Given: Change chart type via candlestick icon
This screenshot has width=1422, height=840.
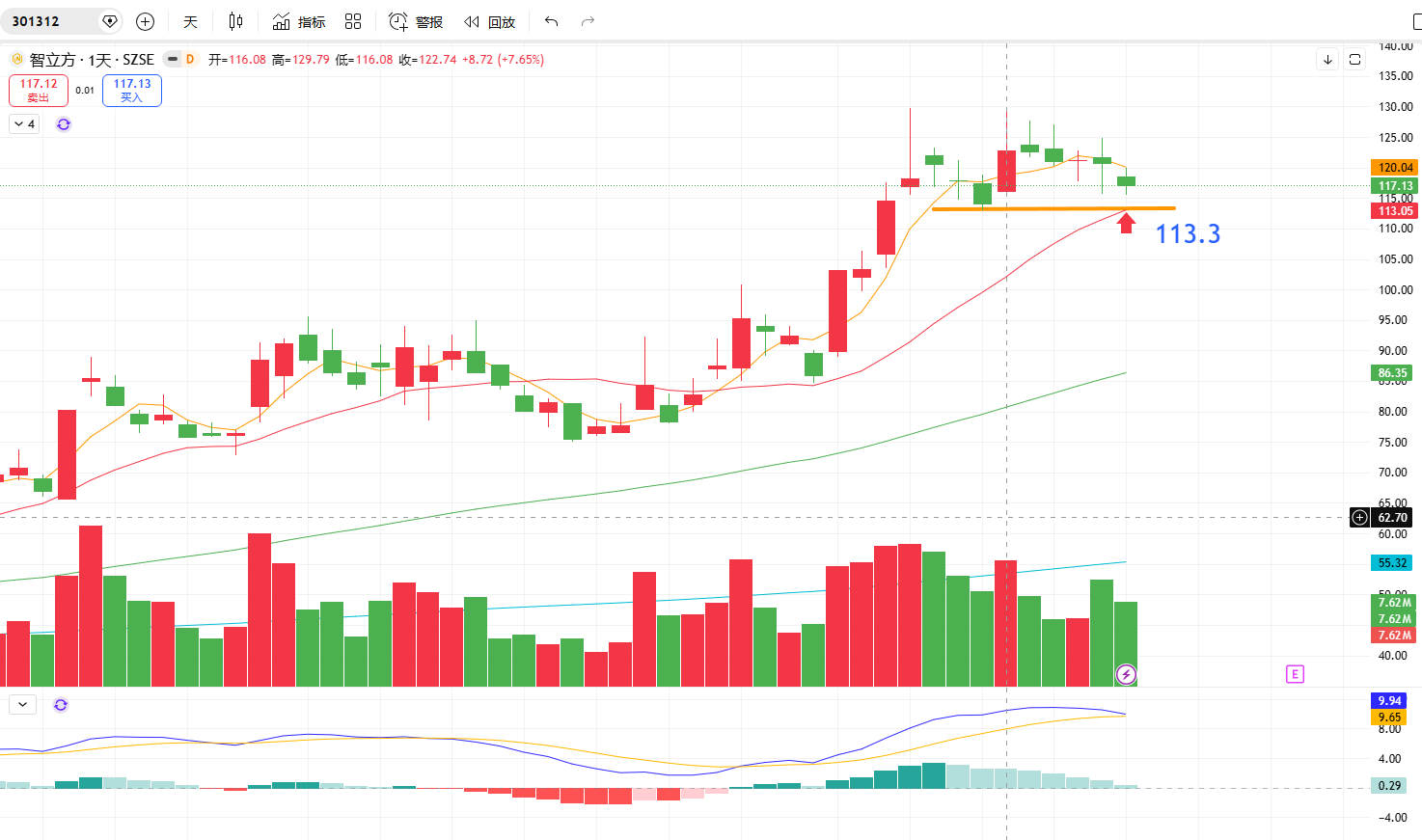Looking at the screenshot, I should tap(236, 21).
